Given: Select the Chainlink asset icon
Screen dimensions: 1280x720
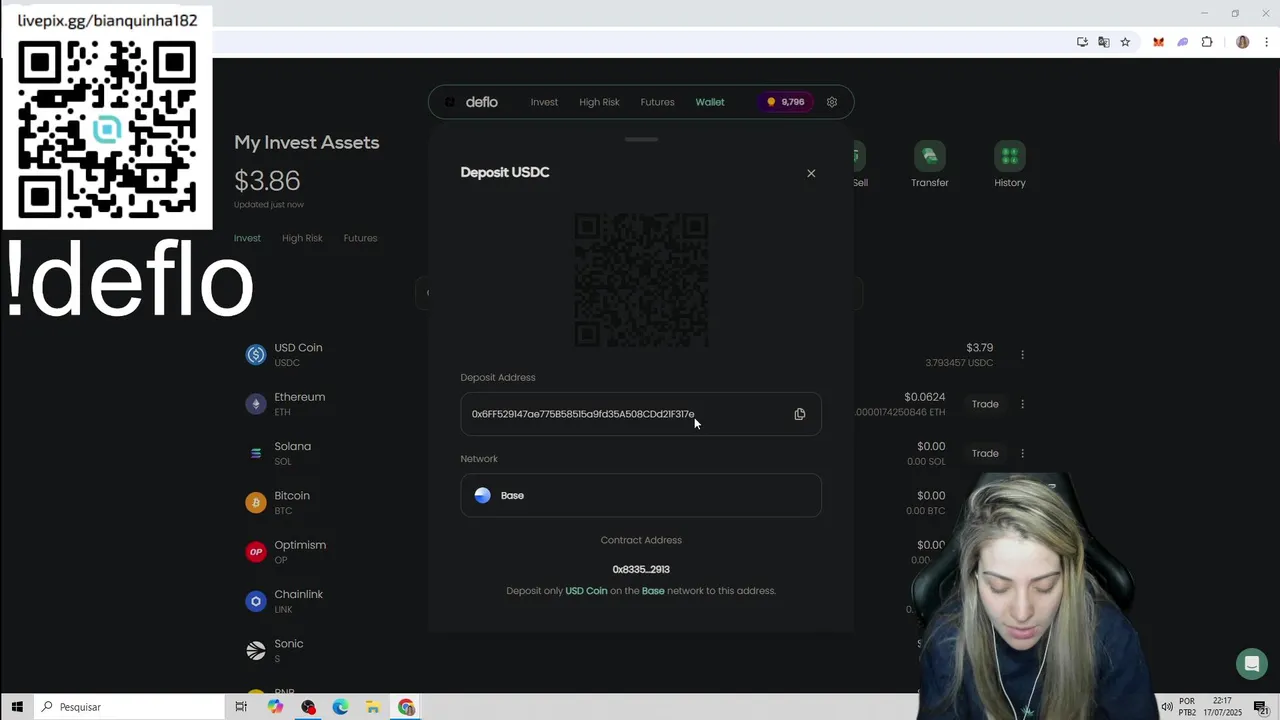Looking at the screenshot, I should click(256, 601).
